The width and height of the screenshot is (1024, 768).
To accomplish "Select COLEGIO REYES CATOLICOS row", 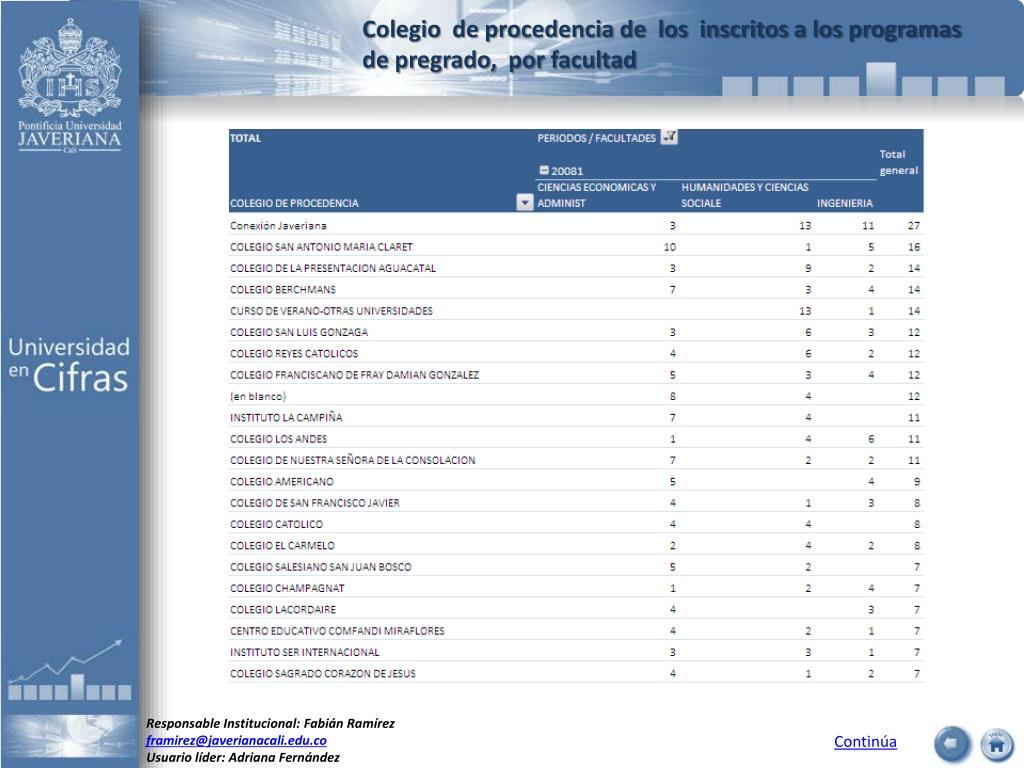I will 576,353.
